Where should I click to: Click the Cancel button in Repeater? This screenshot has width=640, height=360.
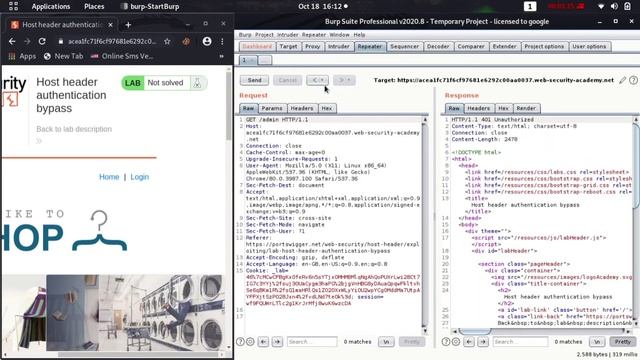click(x=288, y=80)
